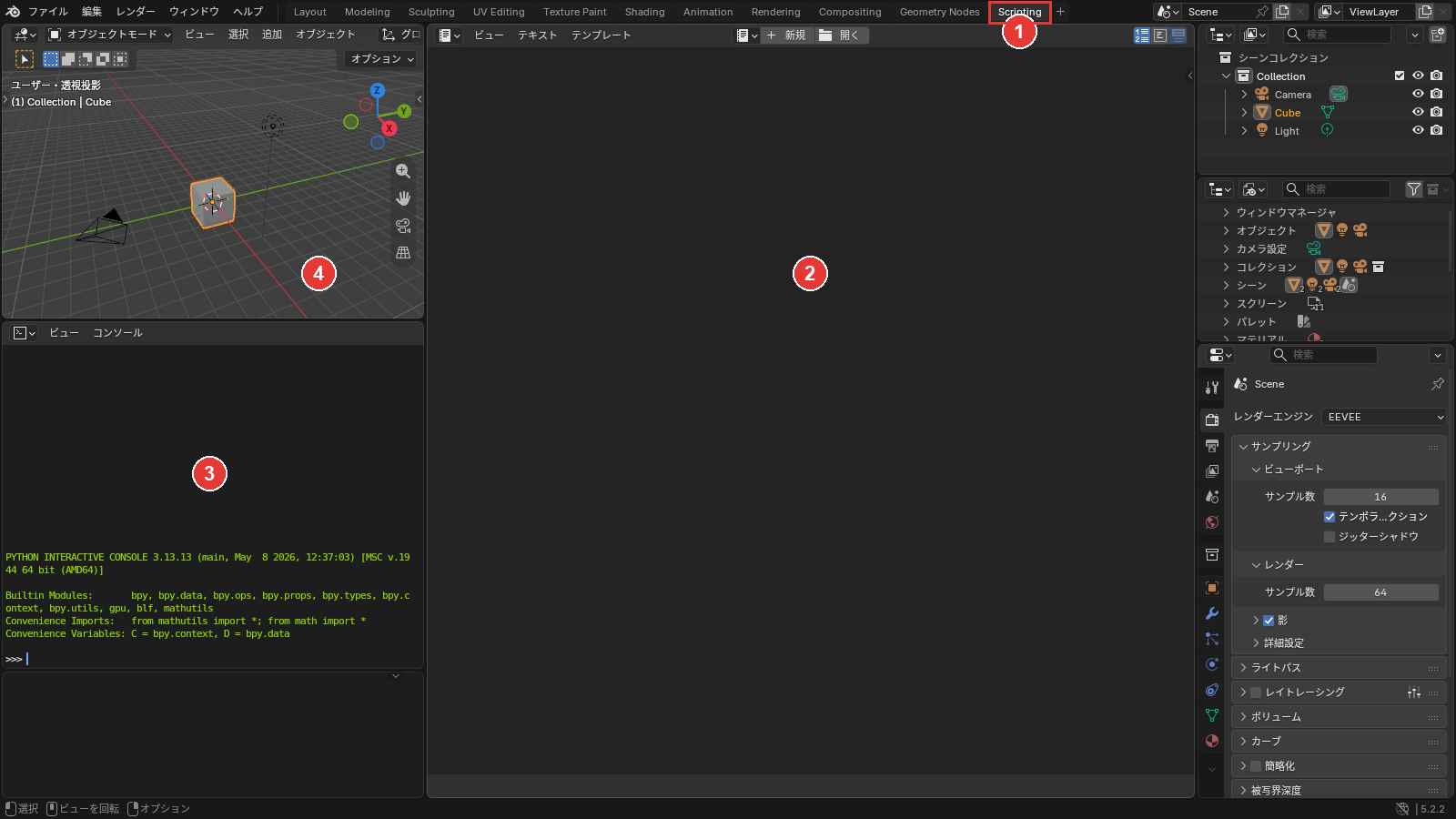1456x819 pixels.
Task: Enable the レイトレーシング checkbox
Action: coord(1256,693)
